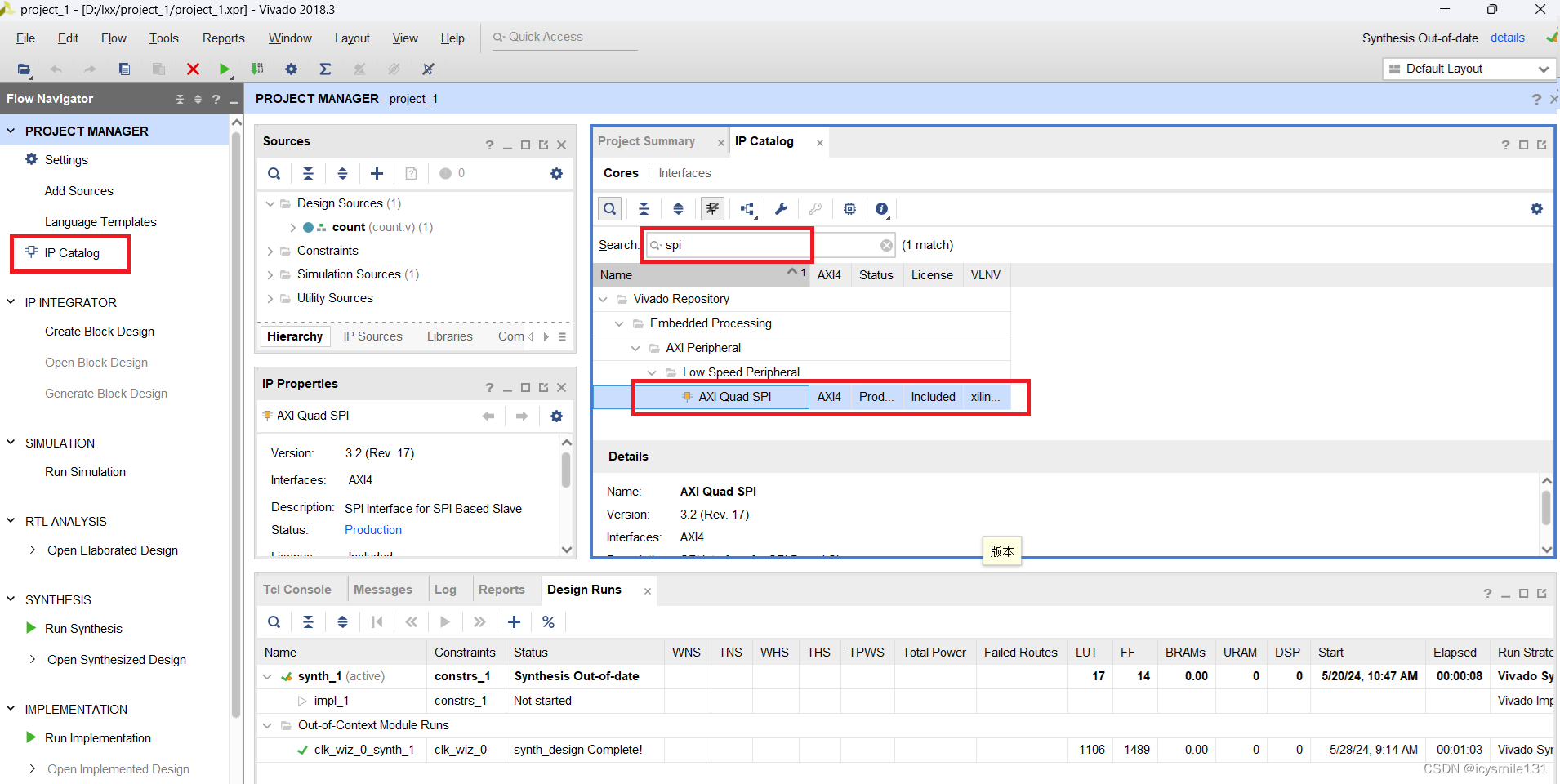
Task: Click the Flow Navigator vertical scrollbar
Action: point(237,425)
